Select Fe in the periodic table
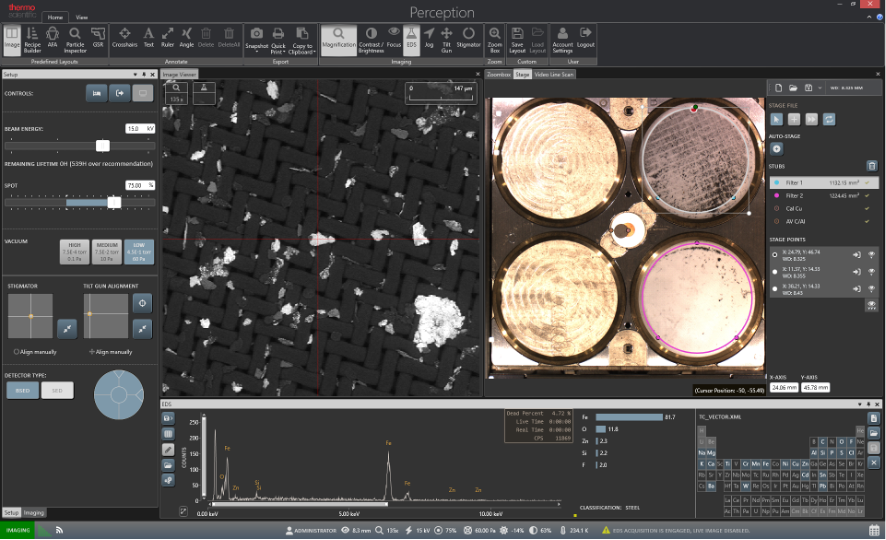886x540 pixels. 766,464
